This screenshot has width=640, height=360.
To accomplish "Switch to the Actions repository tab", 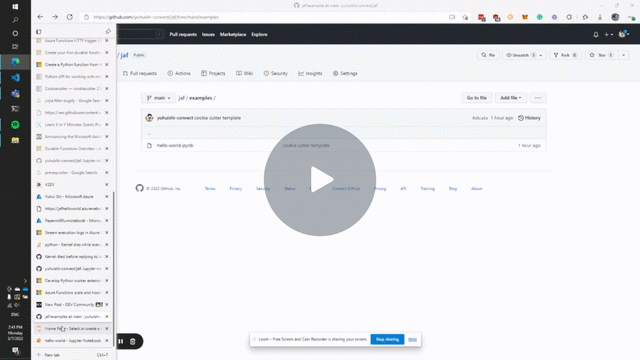I will 179,73.
